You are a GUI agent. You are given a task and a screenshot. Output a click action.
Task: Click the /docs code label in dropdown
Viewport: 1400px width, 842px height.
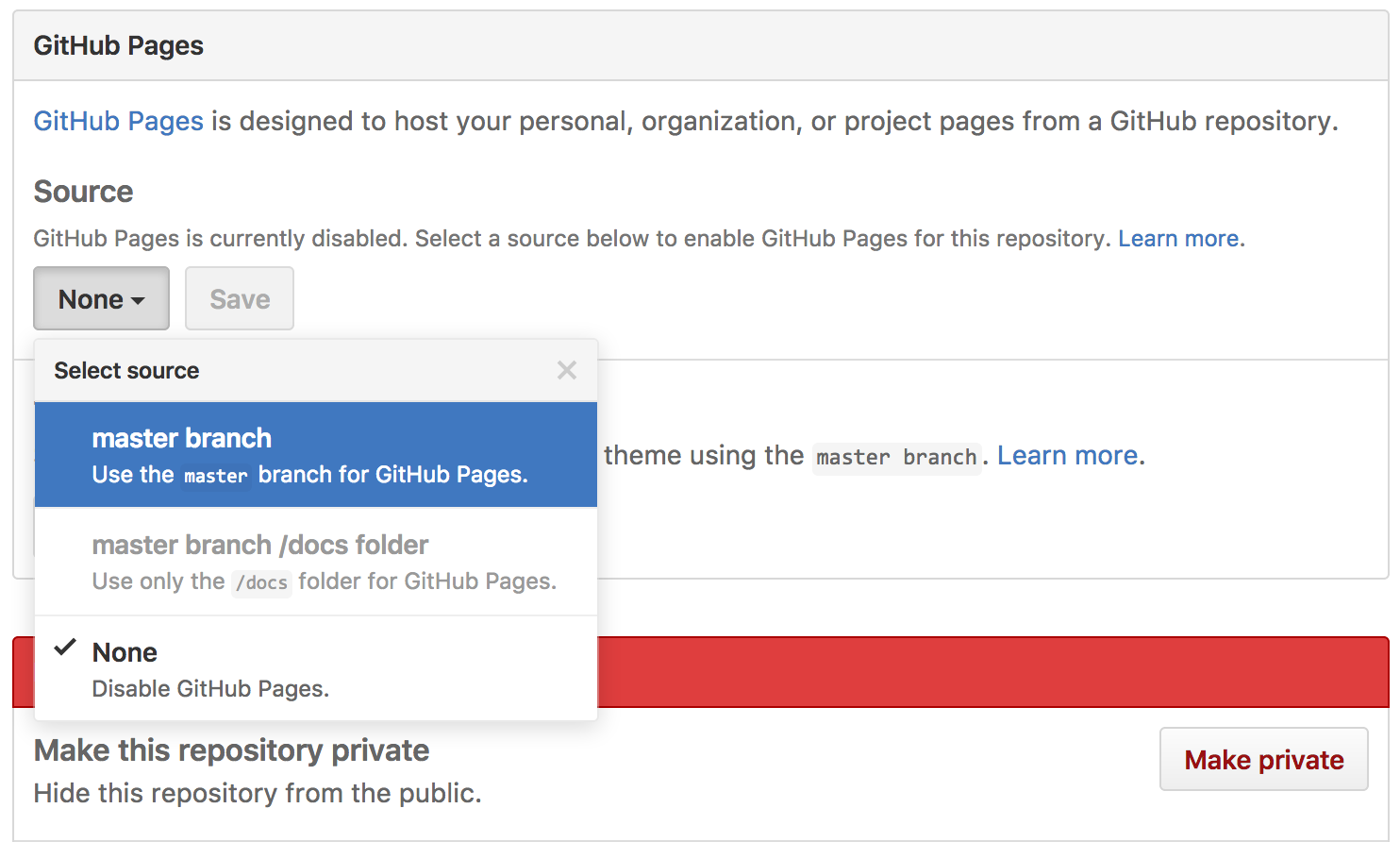tap(261, 582)
